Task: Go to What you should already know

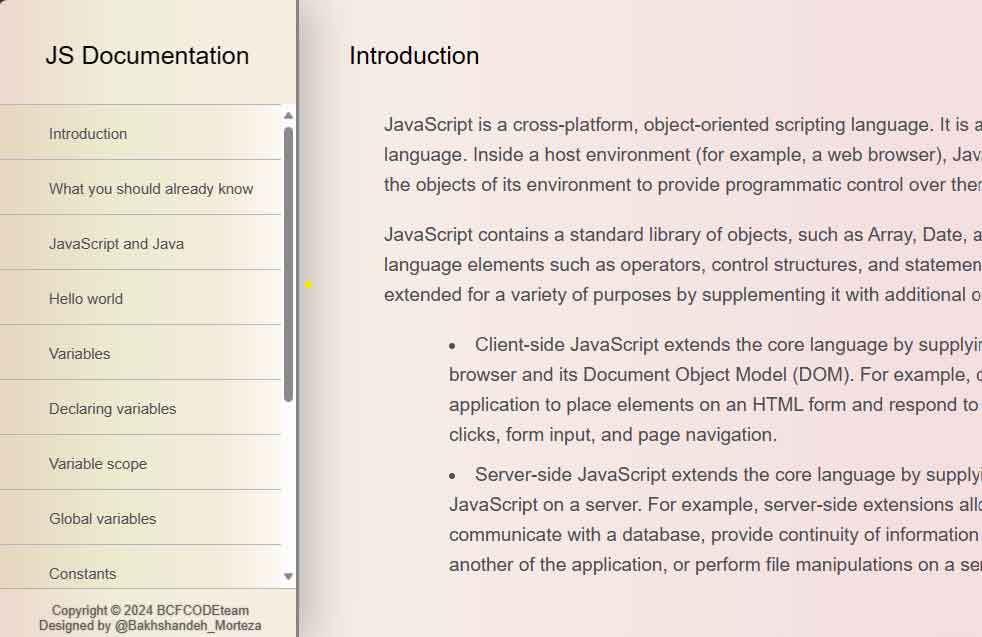Action: (x=151, y=189)
